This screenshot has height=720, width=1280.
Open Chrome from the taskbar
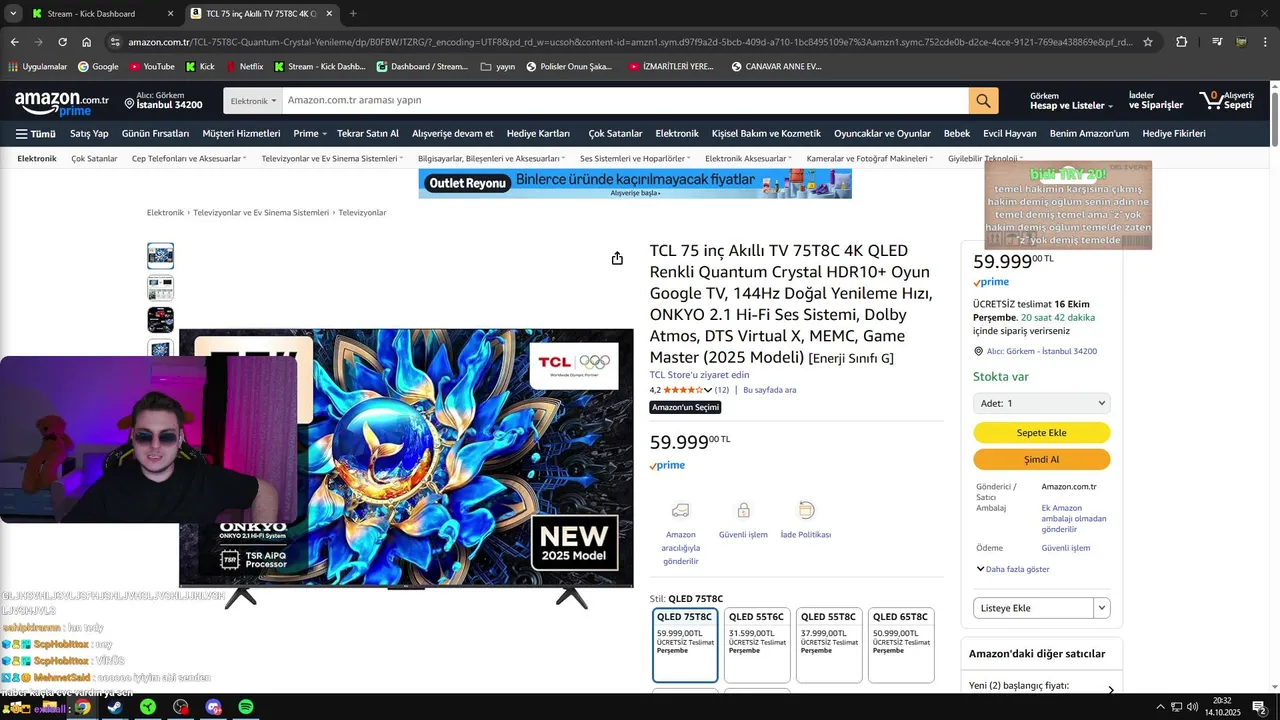(82, 707)
